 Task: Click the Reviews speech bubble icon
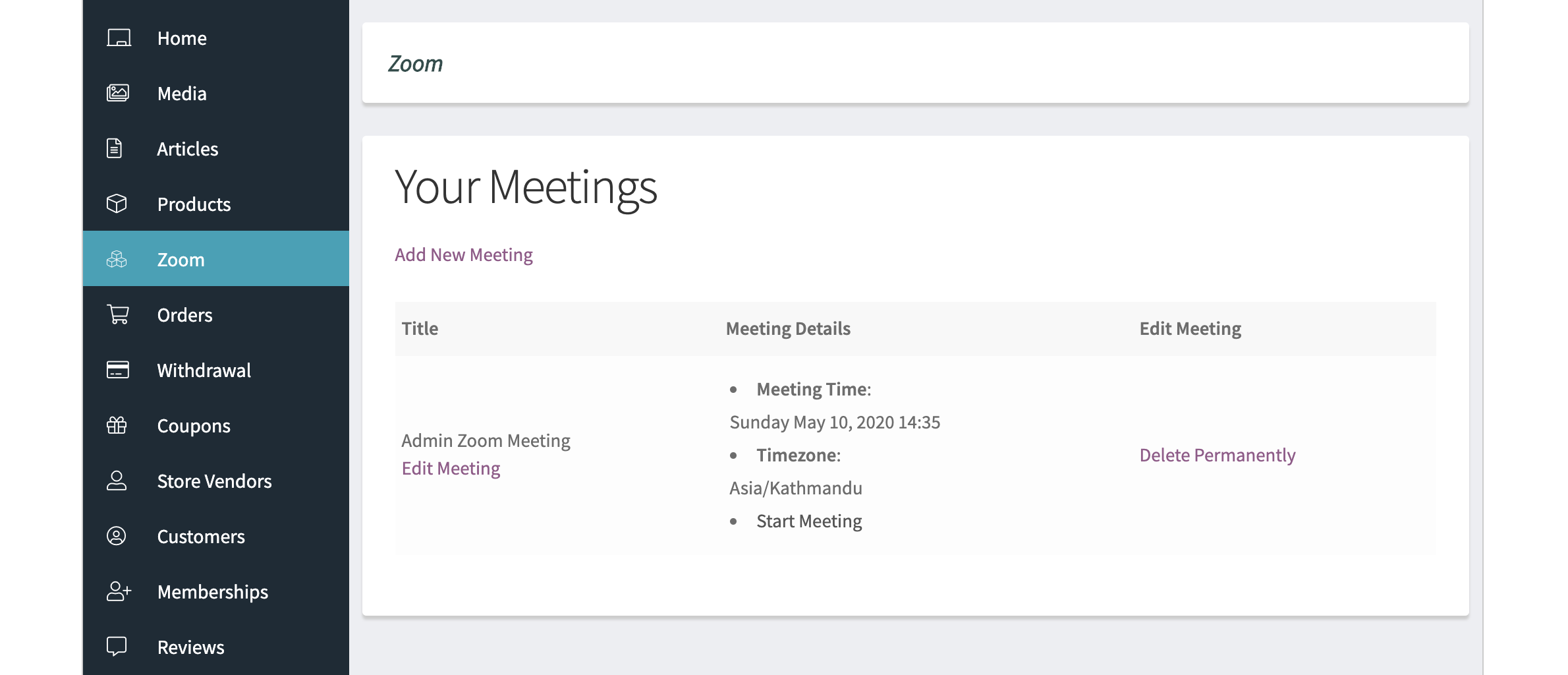117,647
